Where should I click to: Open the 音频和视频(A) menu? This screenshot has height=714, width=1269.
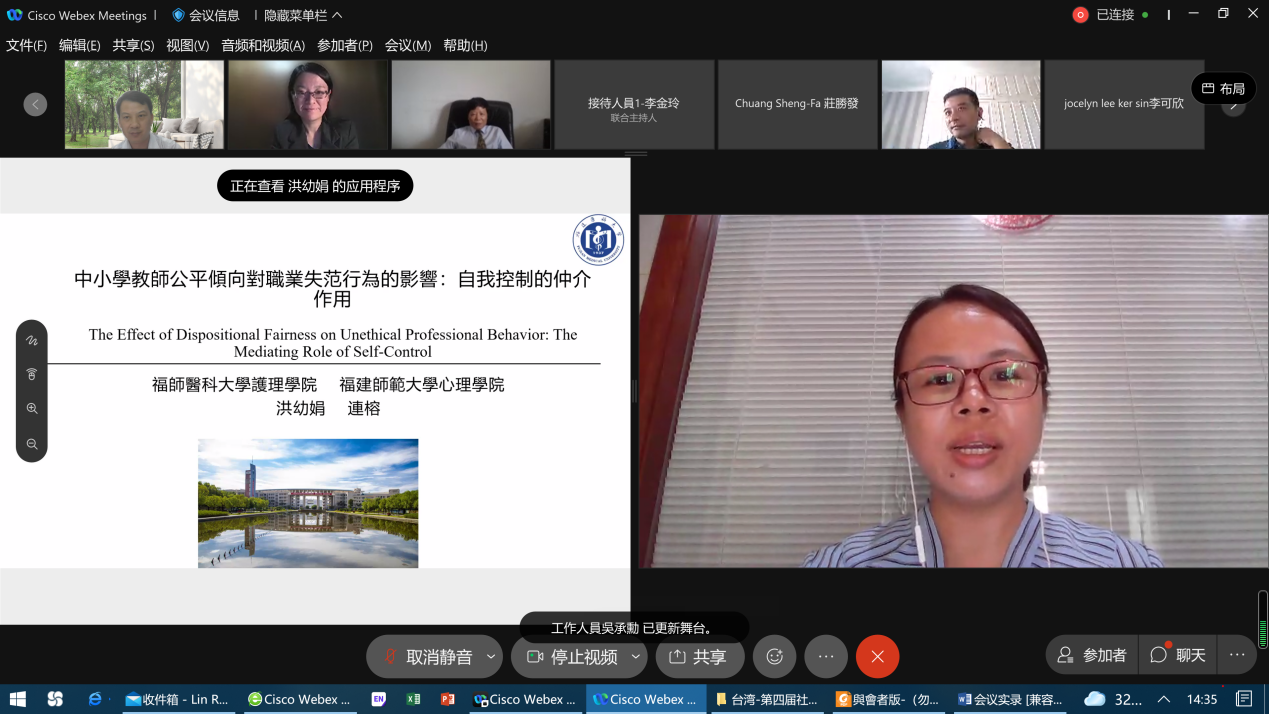point(263,45)
